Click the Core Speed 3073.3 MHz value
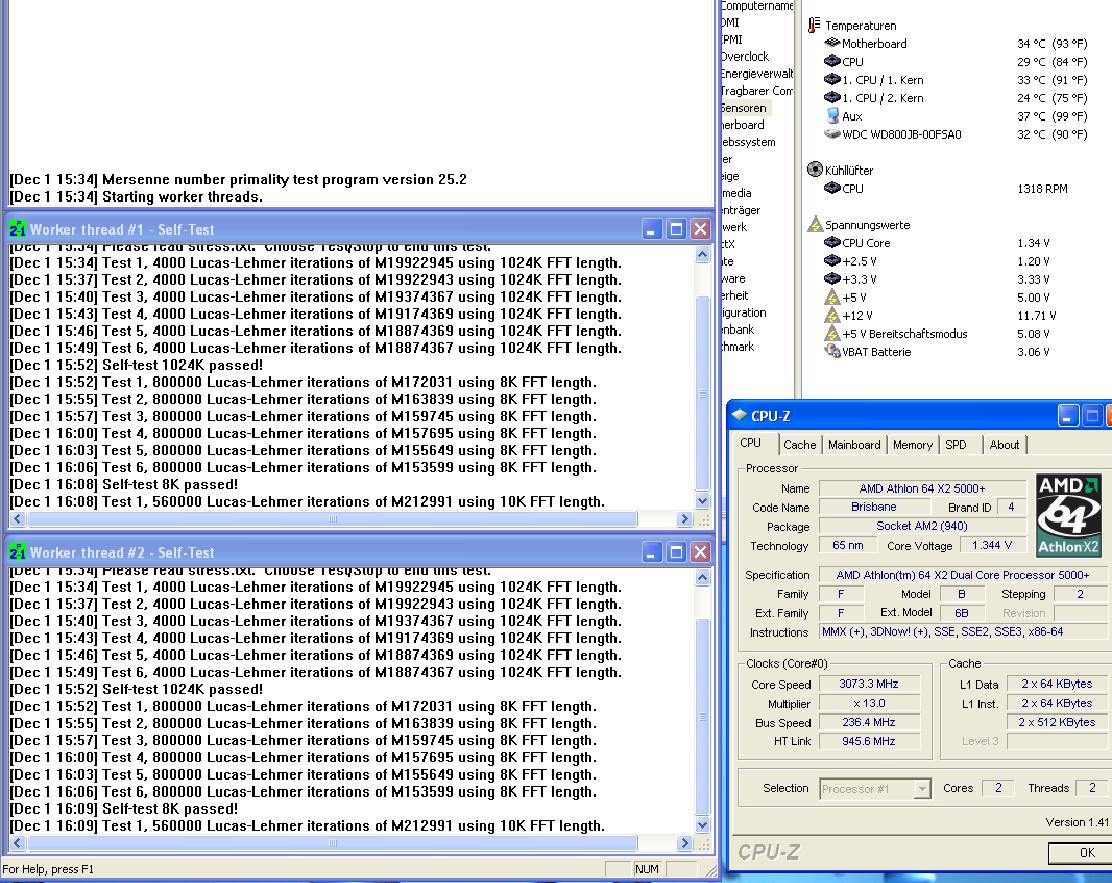1112x883 pixels. [869, 684]
